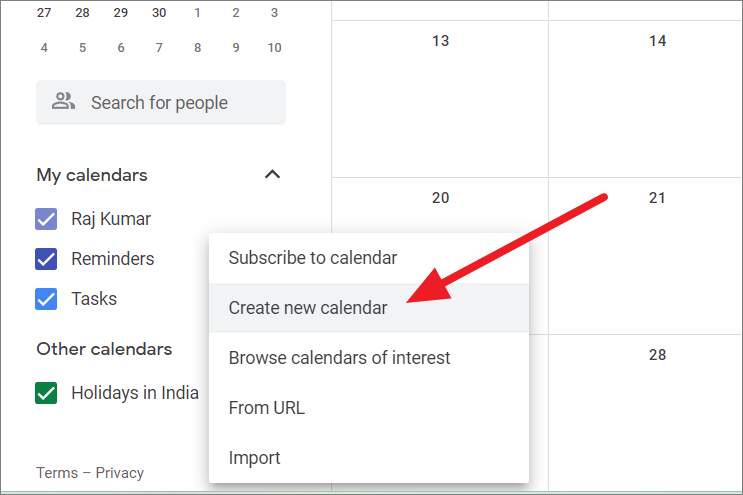This screenshot has width=743, height=495.
Task: Pick date 10 in the mini calendar
Action: (274, 48)
